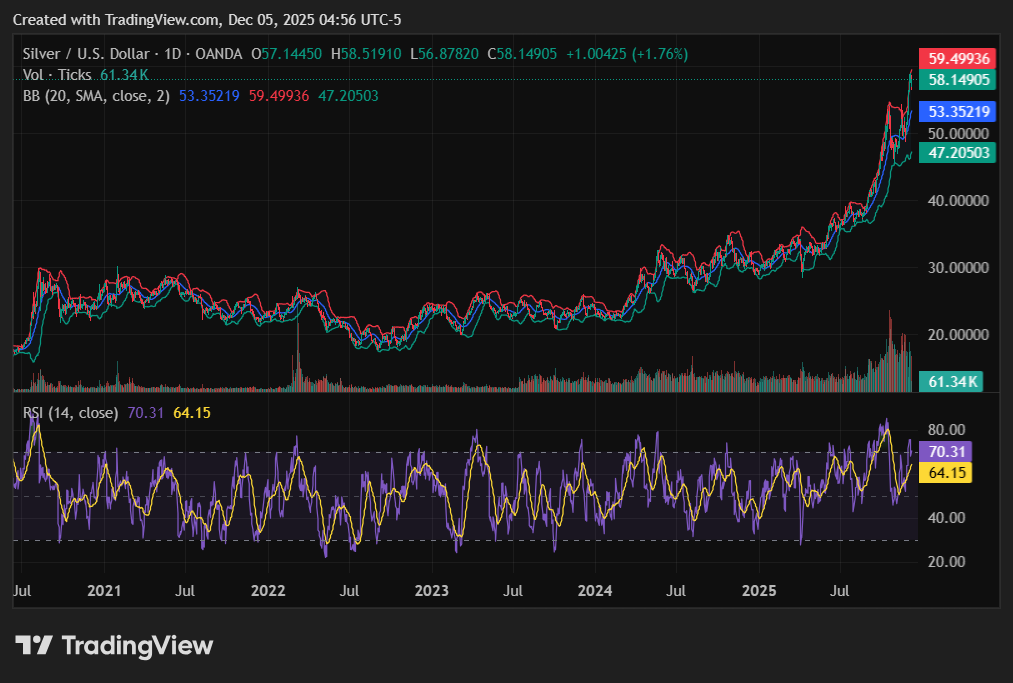Click the red 59.49936 upper band price tag
The image size is (1013, 683).
point(958,58)
